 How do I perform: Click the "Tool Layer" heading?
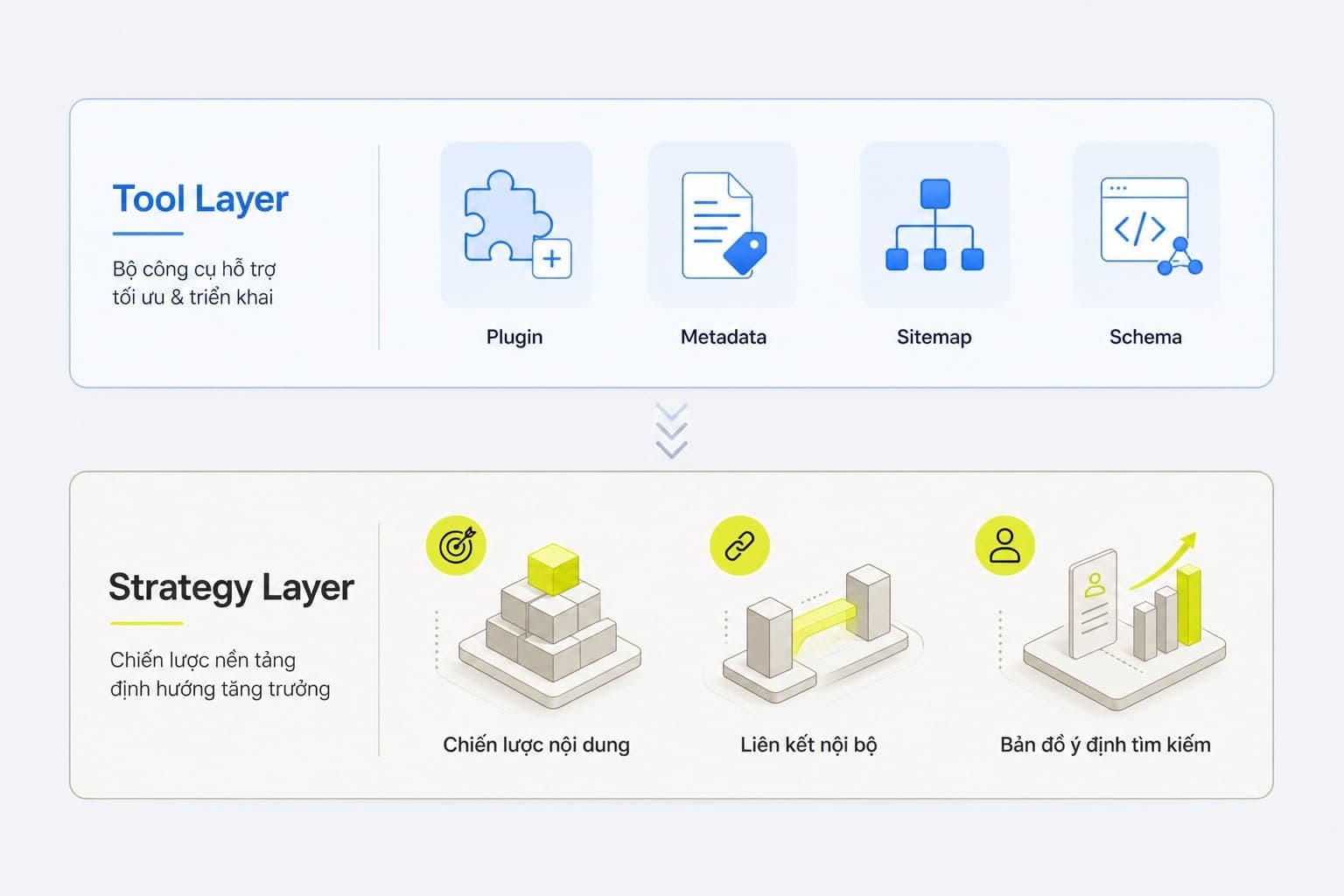(200, 199)
